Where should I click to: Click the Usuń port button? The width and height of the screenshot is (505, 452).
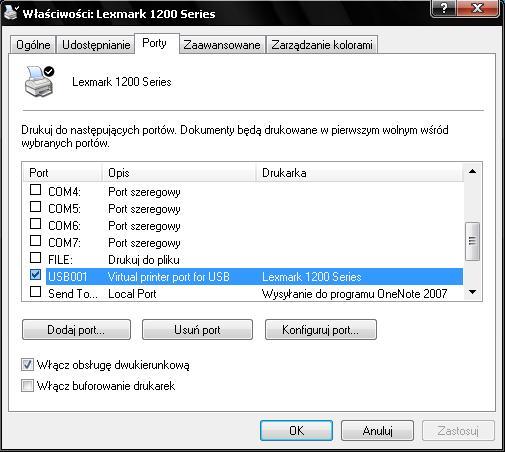[x=197, y=330]
